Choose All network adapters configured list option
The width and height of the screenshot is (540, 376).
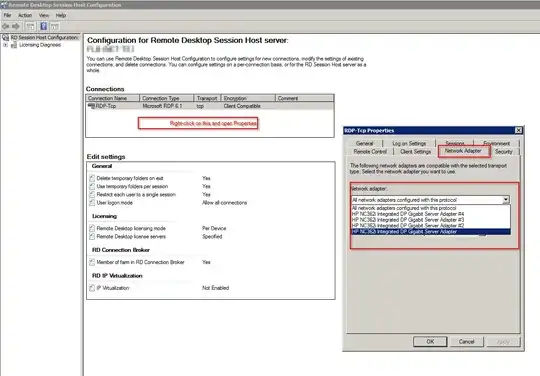tap(430, 208)
